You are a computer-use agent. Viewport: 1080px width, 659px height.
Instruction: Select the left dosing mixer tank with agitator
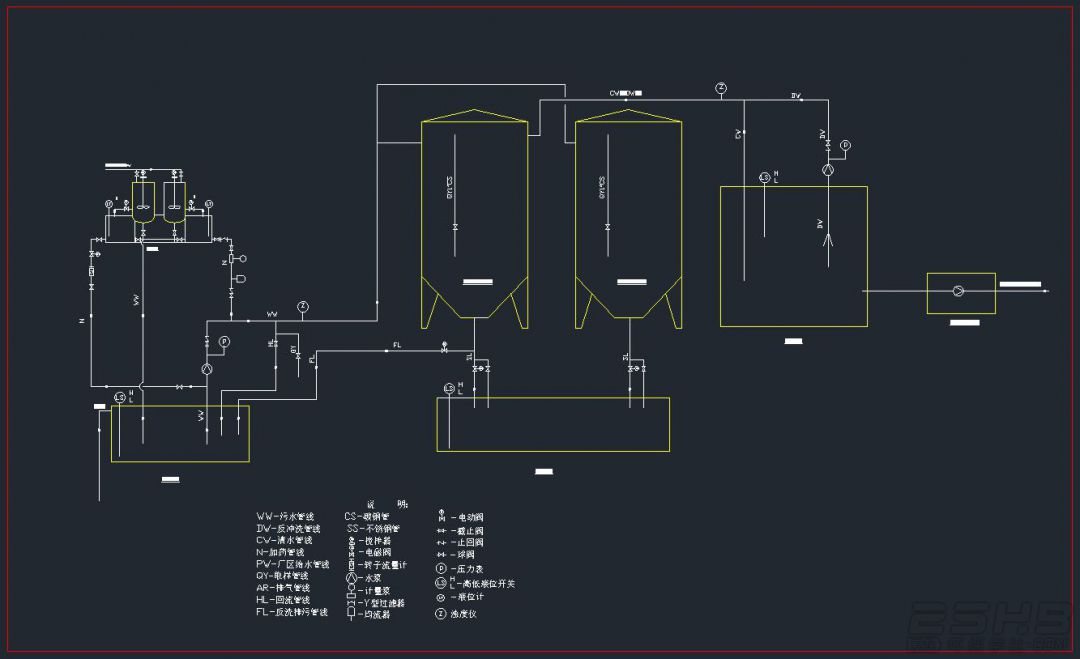(143, 202)
